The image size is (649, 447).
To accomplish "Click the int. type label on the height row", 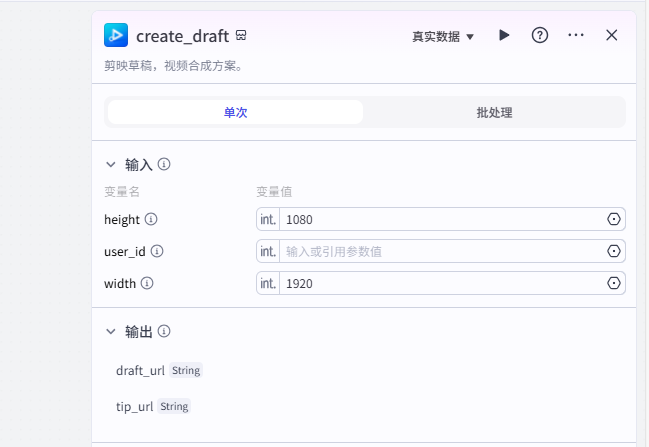I will [x=268, y=219].
